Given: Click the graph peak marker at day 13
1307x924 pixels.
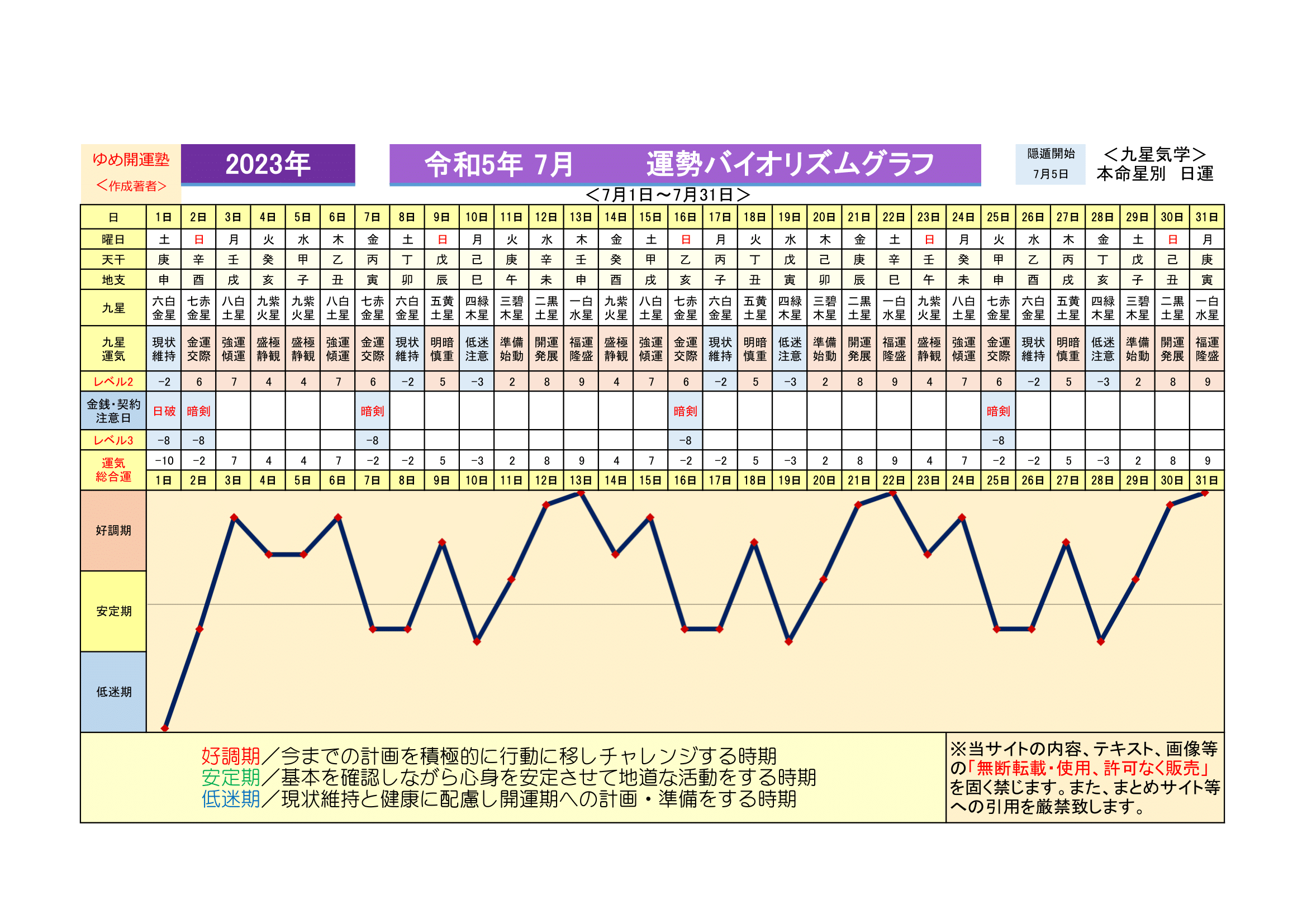Looking at the screenshot, I should tap(581, 493).
